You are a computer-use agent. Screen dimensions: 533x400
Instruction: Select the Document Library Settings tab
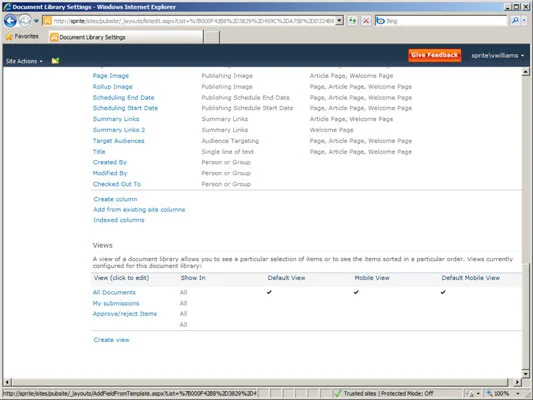tap(126, 37)
